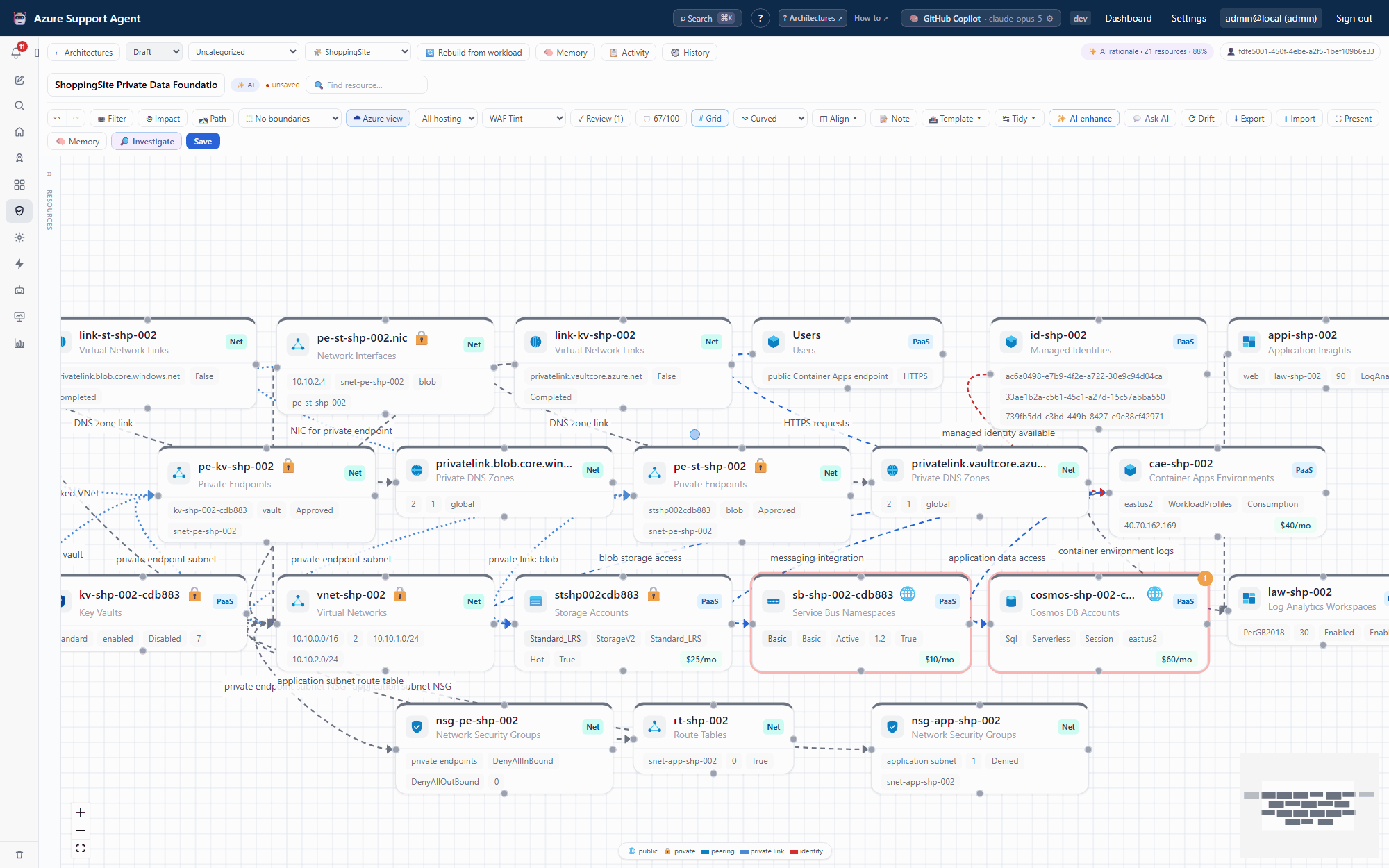The height and width of the screenshot is (868, 1389).
Task: Open the notifications bell
Action: click(x=17, y=52)
